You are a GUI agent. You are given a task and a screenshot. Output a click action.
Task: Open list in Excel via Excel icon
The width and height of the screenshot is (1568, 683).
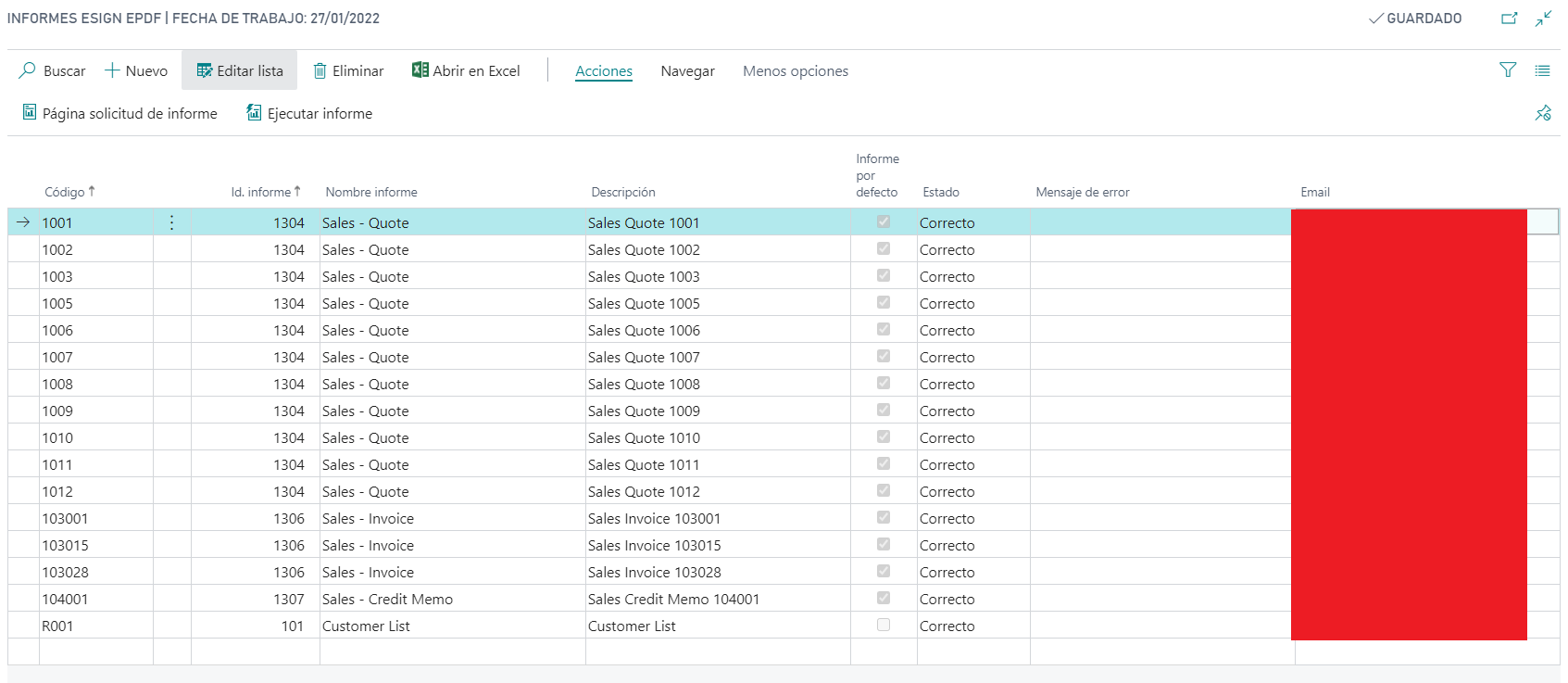point(420,70)
